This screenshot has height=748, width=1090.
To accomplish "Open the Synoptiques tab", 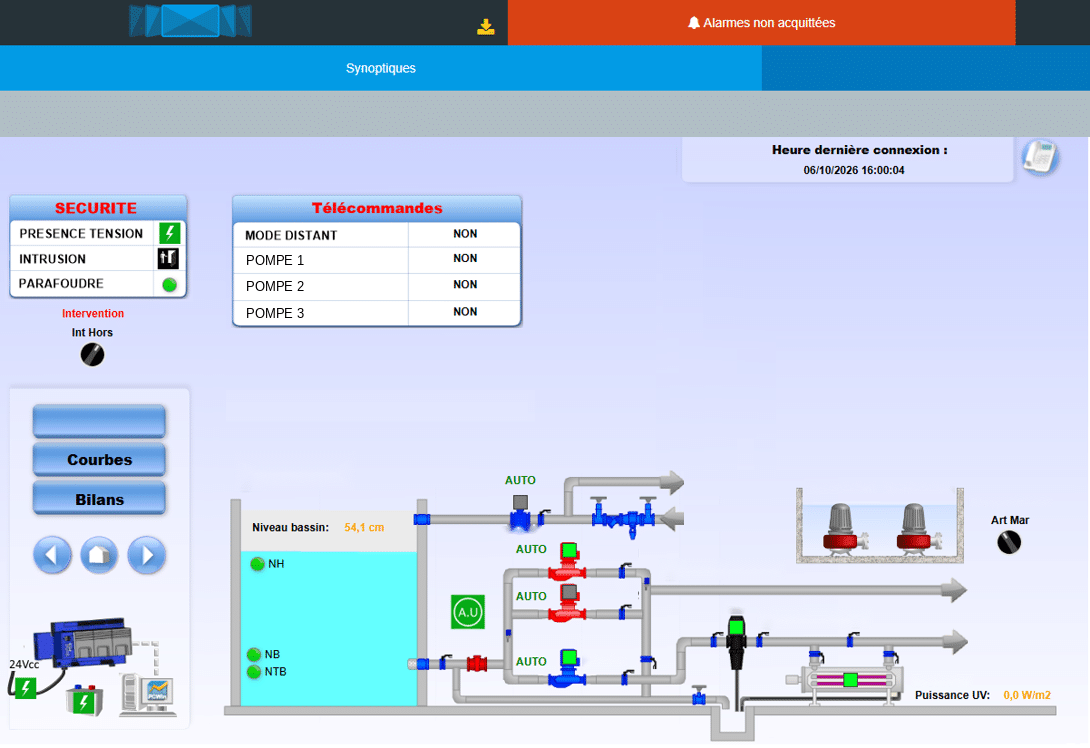I will point(381,68).
